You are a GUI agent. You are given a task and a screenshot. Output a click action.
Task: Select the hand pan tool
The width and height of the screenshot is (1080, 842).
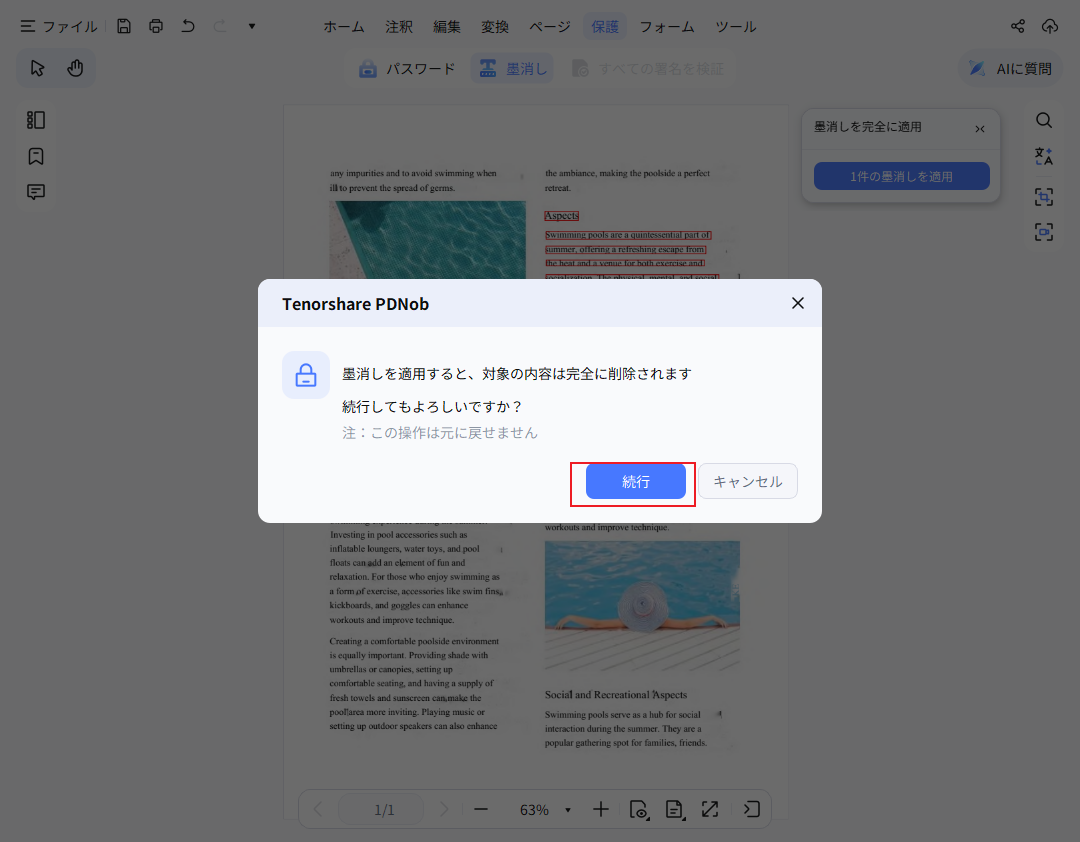point(75,68)
